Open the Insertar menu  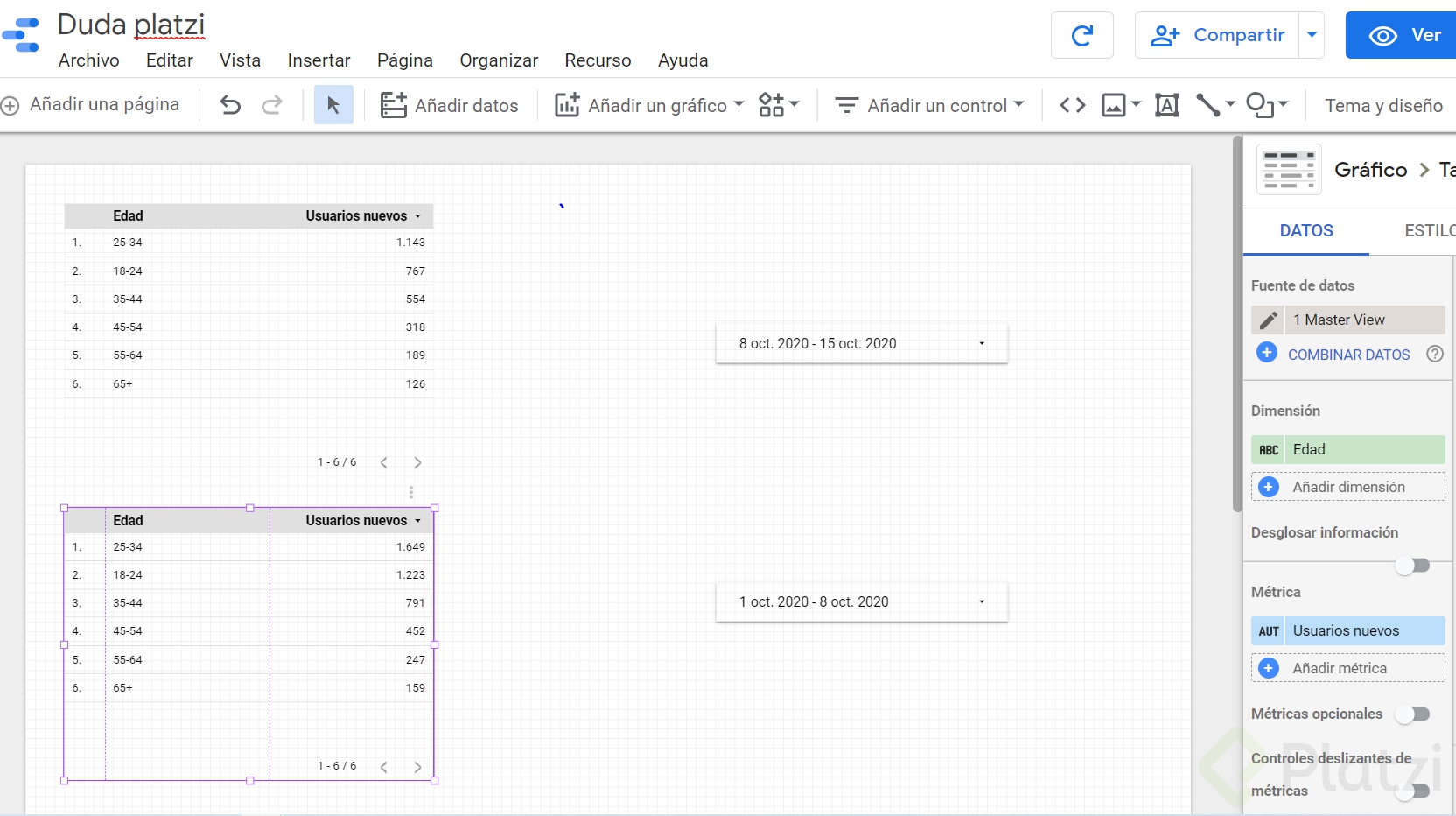318,60
